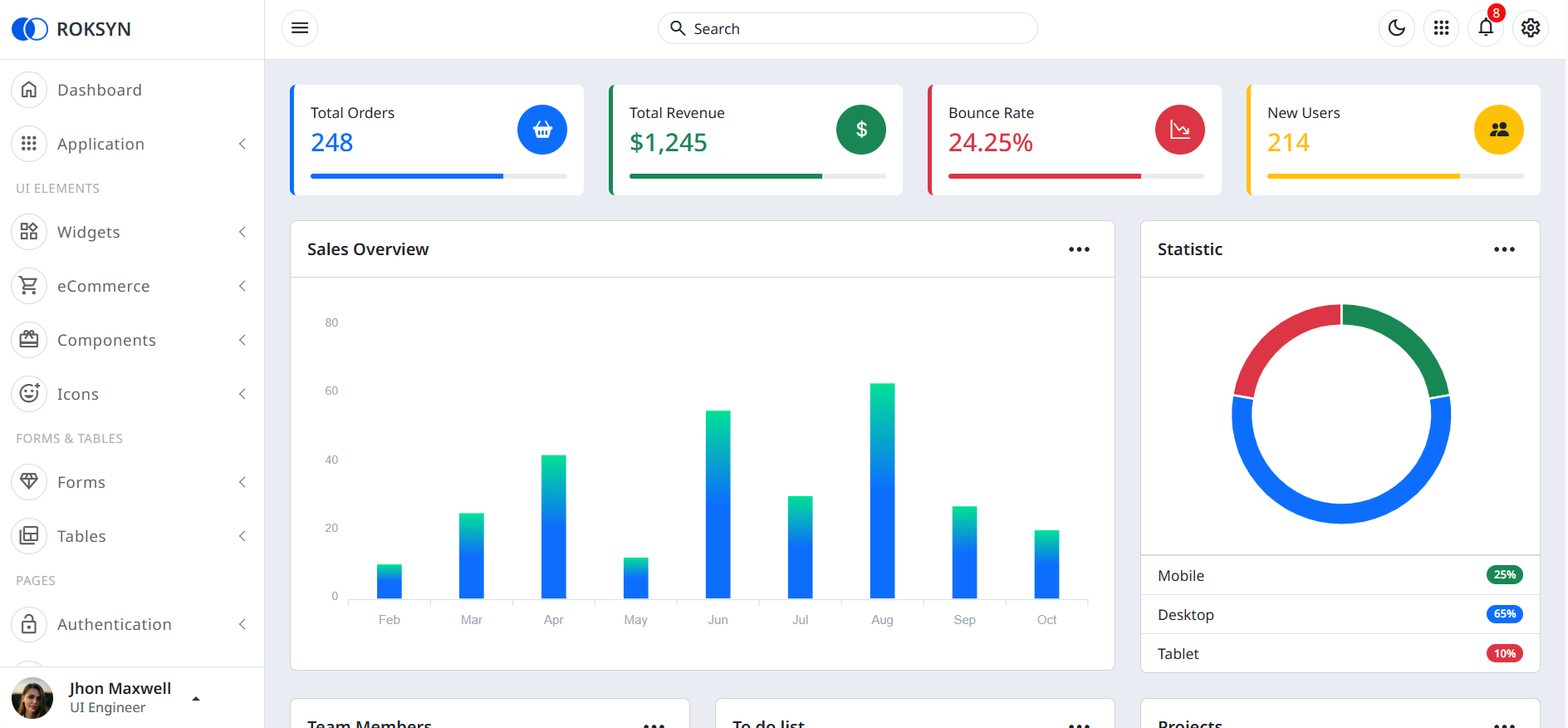Open the Tables menu item
1568x728 pixels.
point(132,536)
